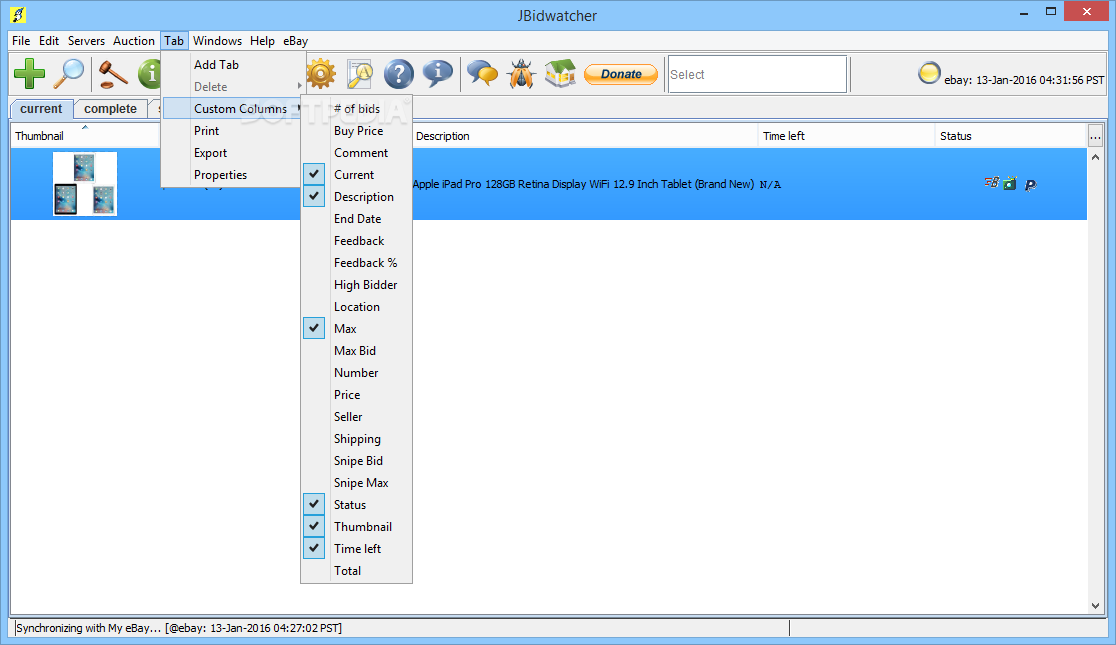
Task: Open the Edit menu
Action: click(49, 41)
